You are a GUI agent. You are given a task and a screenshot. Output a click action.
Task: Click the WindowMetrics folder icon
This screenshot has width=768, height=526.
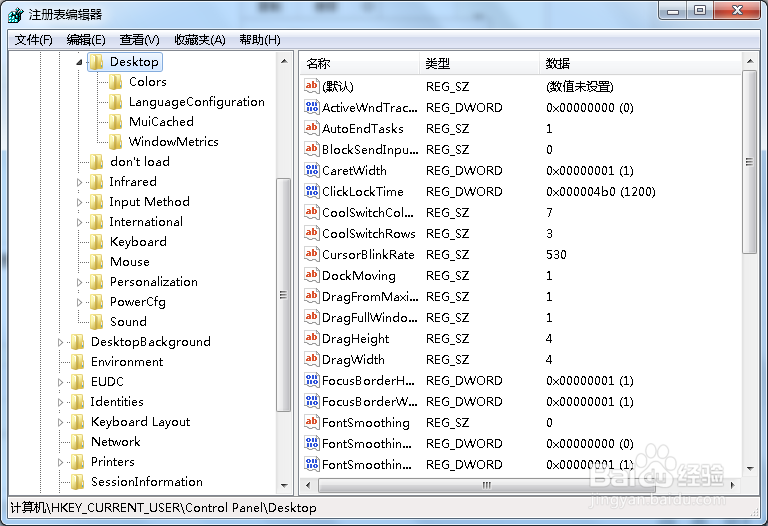(116, 142)
